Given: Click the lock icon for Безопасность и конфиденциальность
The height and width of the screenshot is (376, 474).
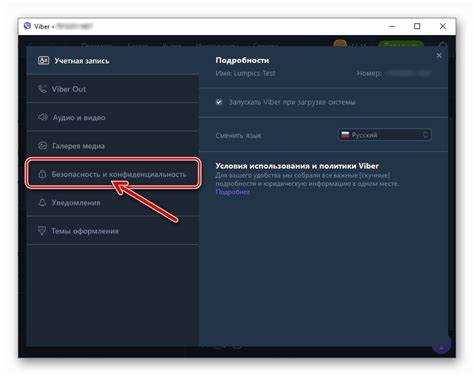Looking at the screenshot, I should click(42, 174).
